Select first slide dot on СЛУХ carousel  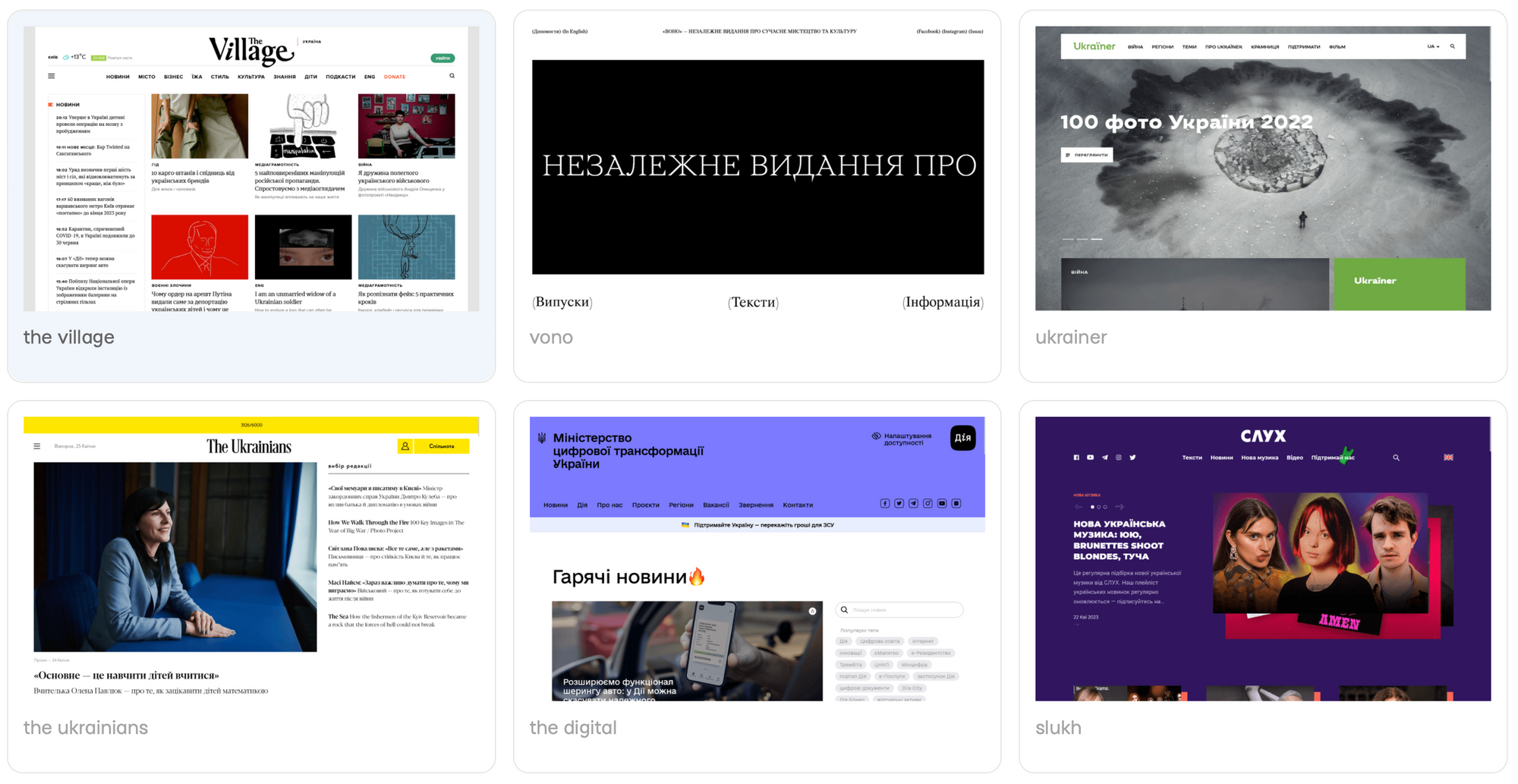(1092, 506)
